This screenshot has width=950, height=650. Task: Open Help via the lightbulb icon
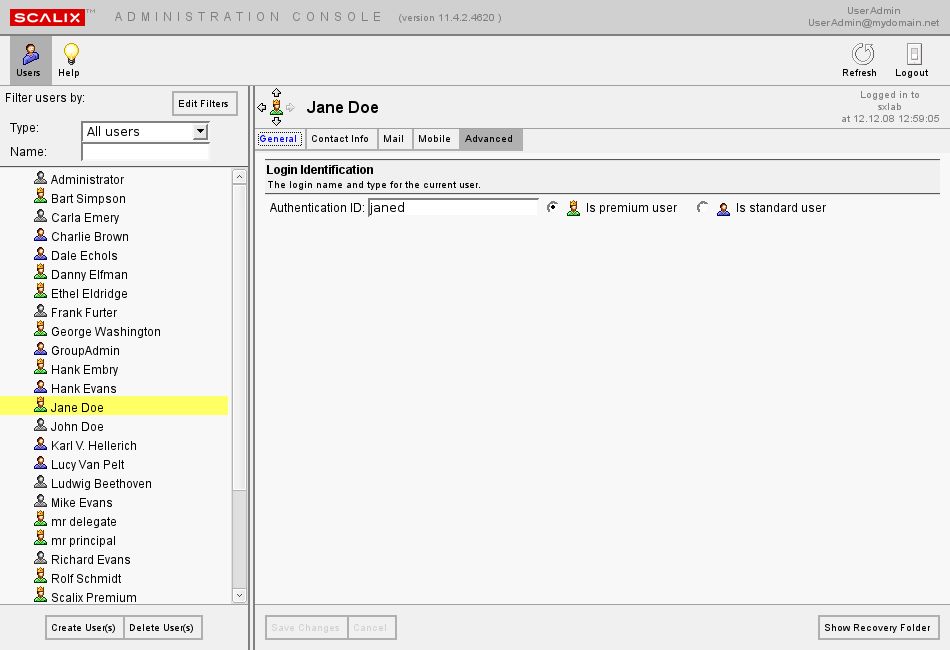pos(69,60)
